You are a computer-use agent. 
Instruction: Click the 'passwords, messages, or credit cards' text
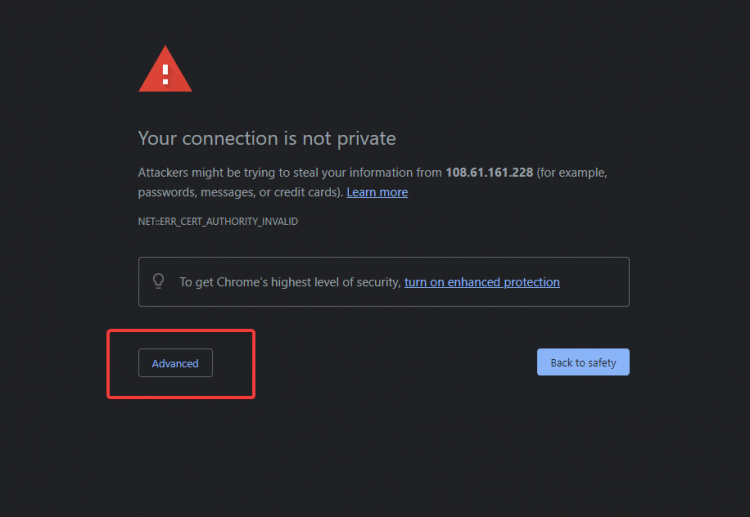(240, 192)
